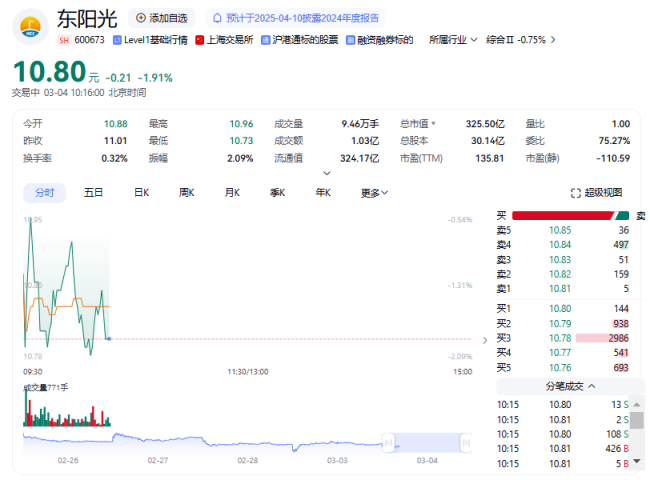Click the 买3 volume 2986
650x480 pixels.
[618, 339]
